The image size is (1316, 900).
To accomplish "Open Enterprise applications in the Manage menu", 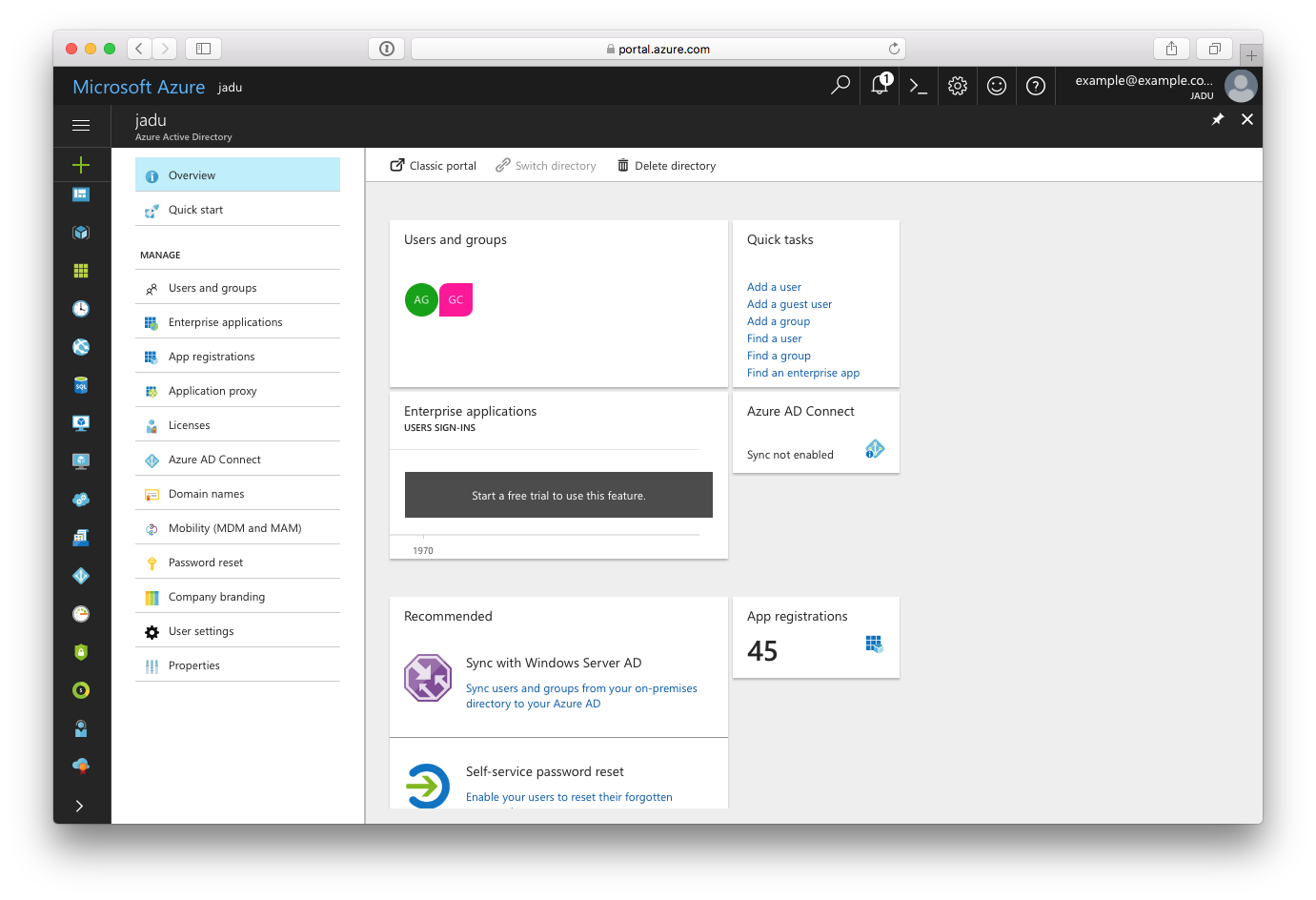I will (x=237, y=322).
